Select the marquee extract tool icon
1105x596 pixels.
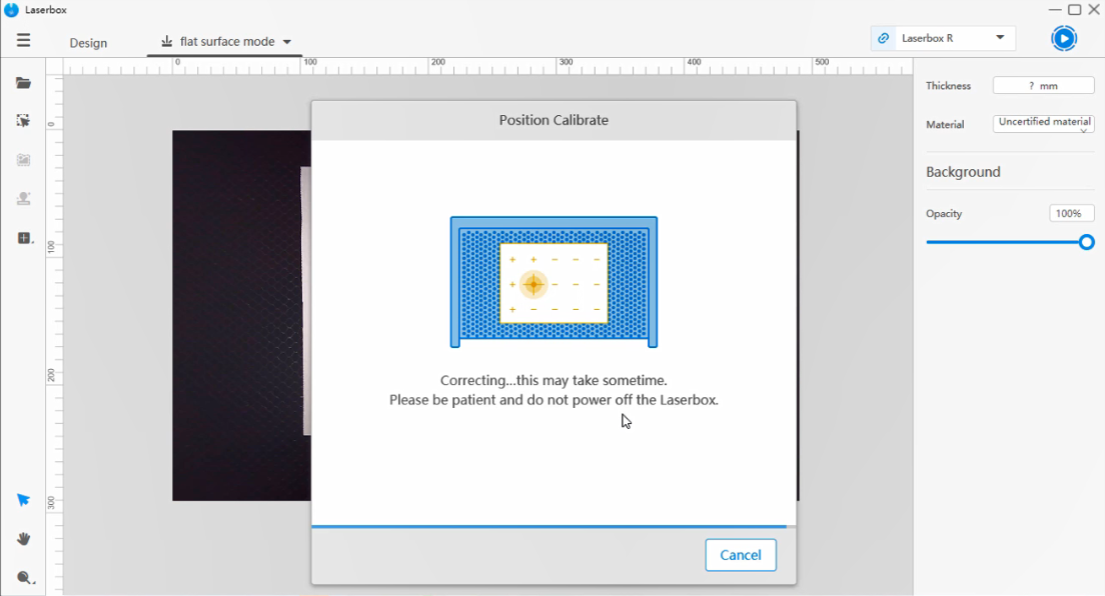click(x=23, y=121)
